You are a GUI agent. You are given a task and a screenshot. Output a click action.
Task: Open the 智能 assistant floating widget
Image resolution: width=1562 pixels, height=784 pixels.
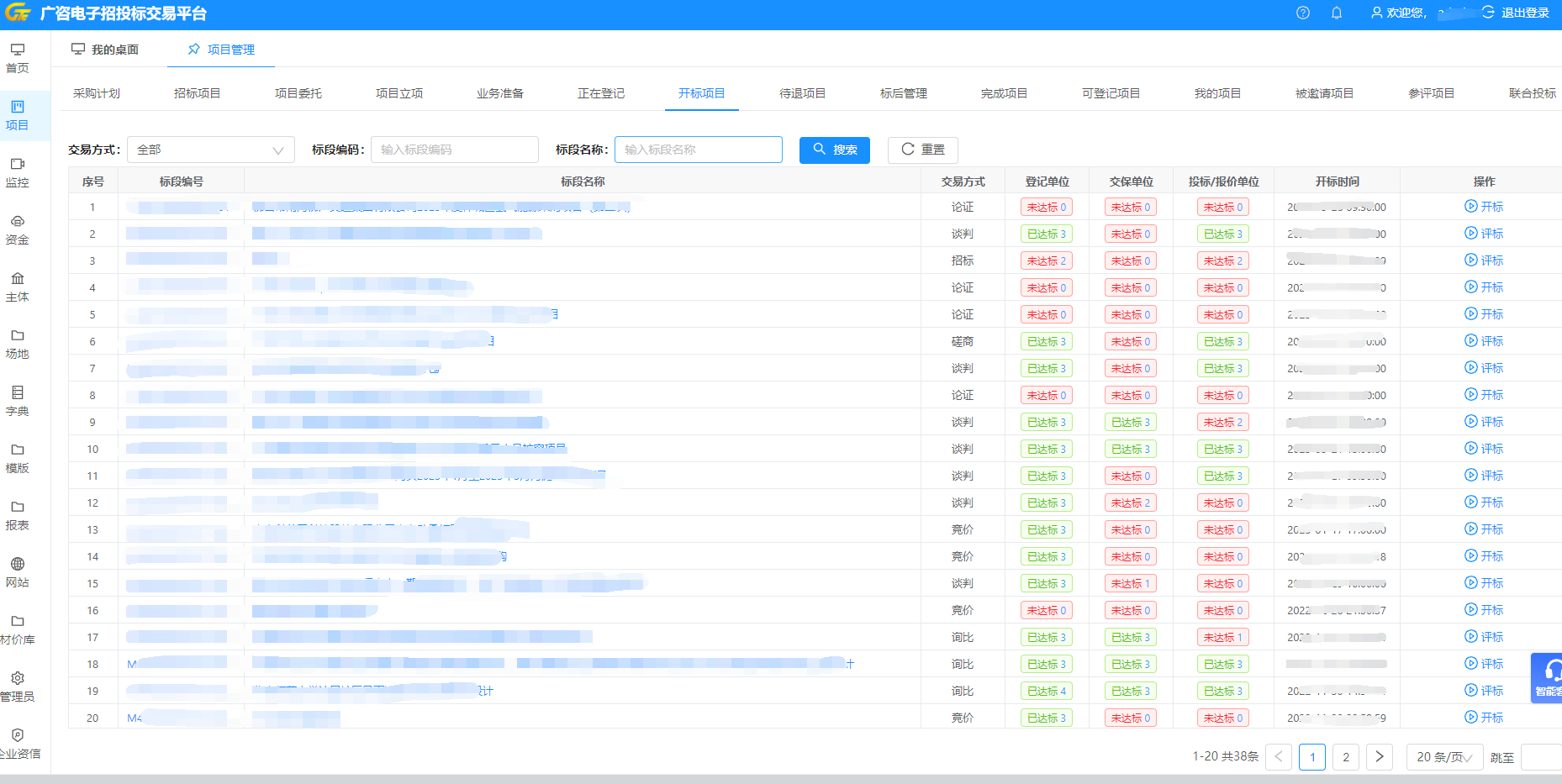[1547, 678]
